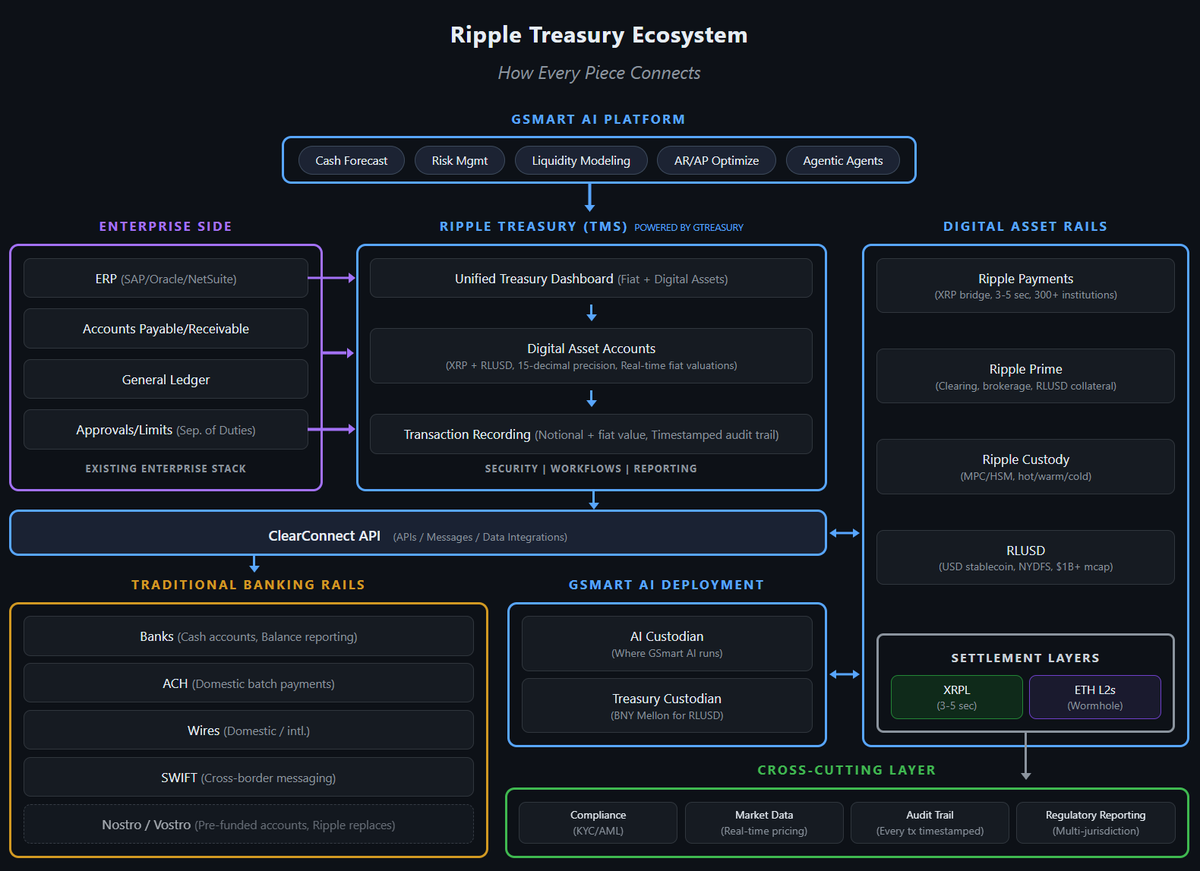This screenshot has width=1200, height=871.
Task: Select the Treasury Custodian box
Action: point(667,706)
